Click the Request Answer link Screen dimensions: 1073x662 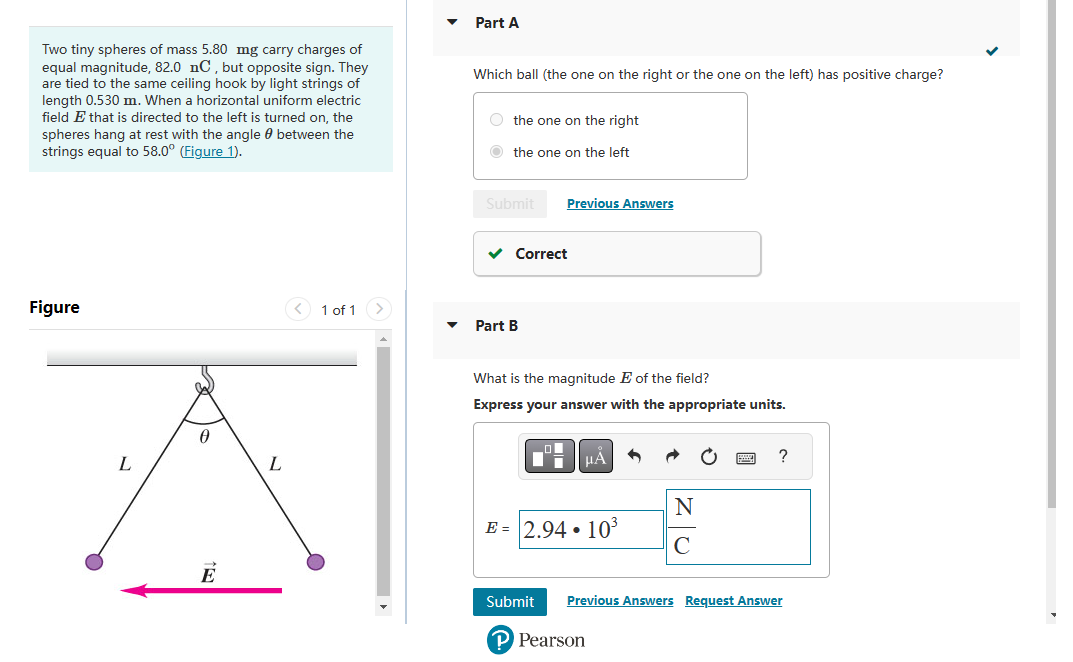click(734, 600)
